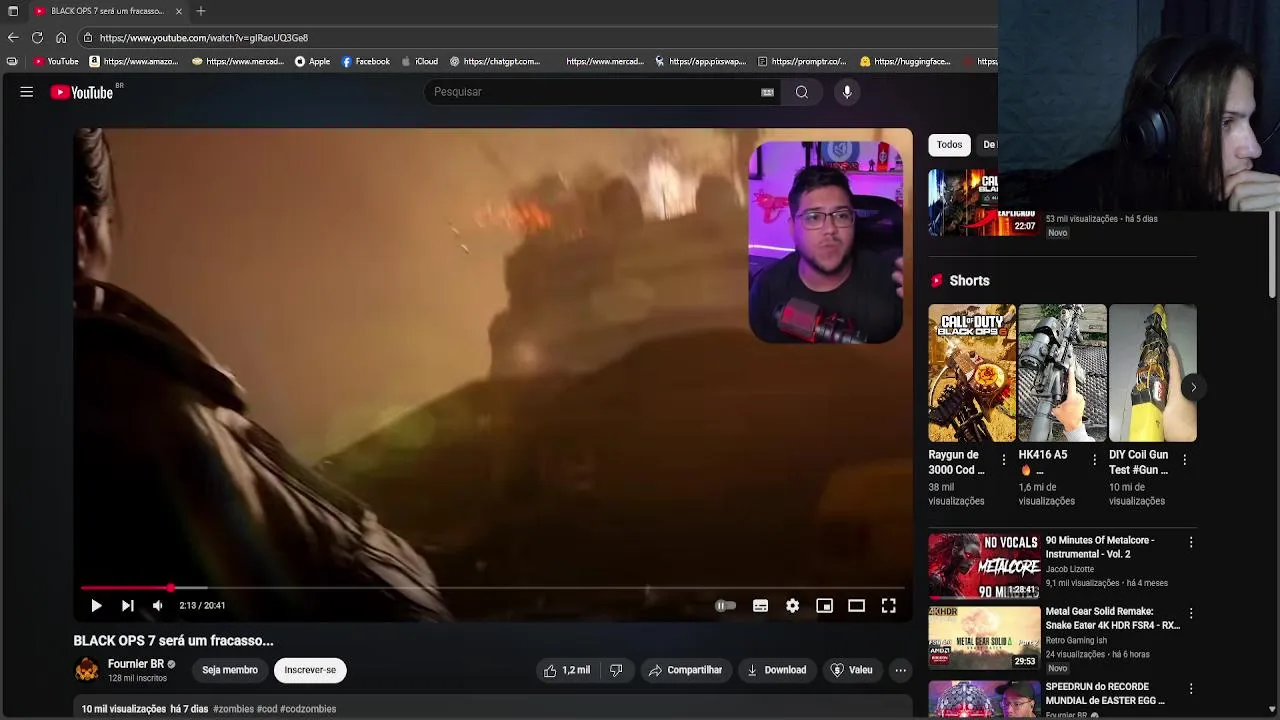
Task: Click the Seja membro button
Action: (x=230, y=670)
